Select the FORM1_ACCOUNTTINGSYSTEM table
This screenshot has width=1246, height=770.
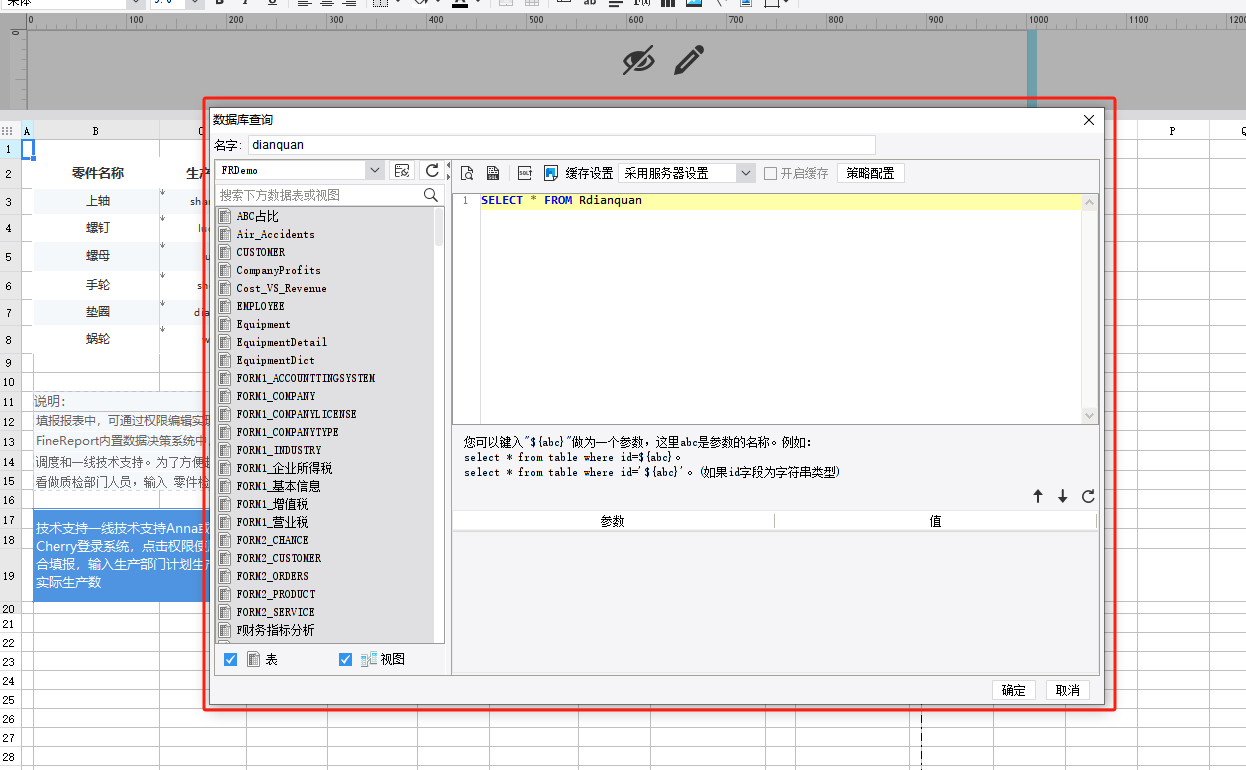[306, 378]
